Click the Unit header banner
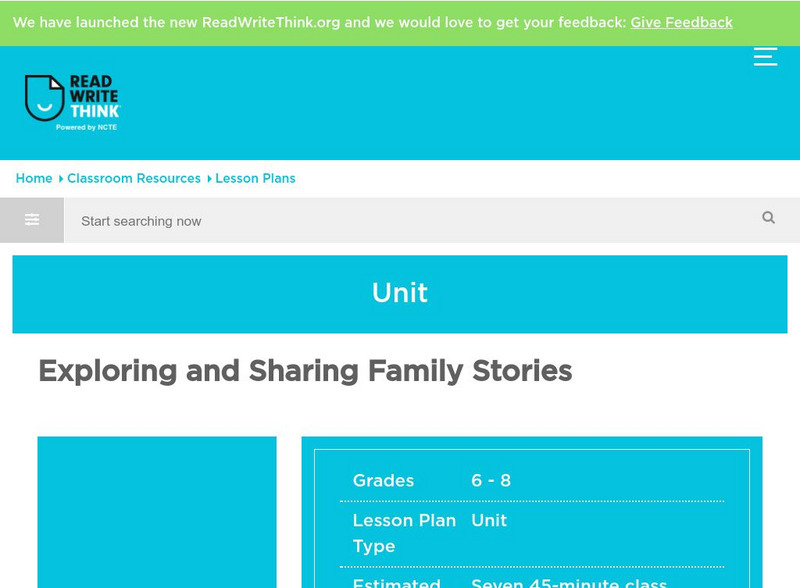 tap(400, 293)
